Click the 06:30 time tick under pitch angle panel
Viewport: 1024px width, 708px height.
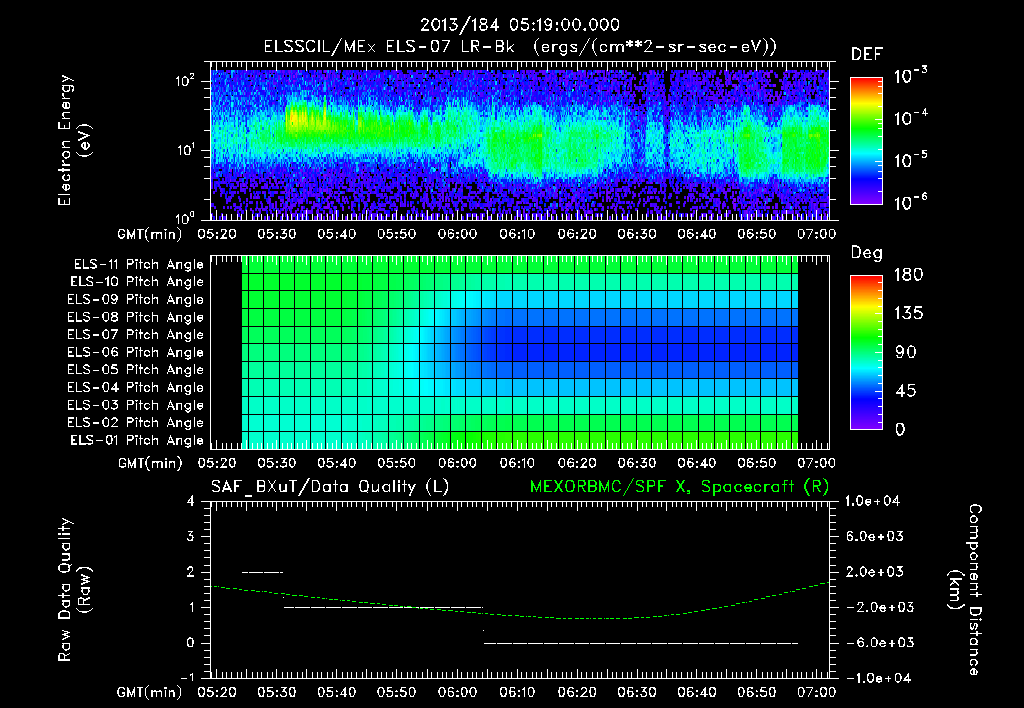click(x=637, y=463)
